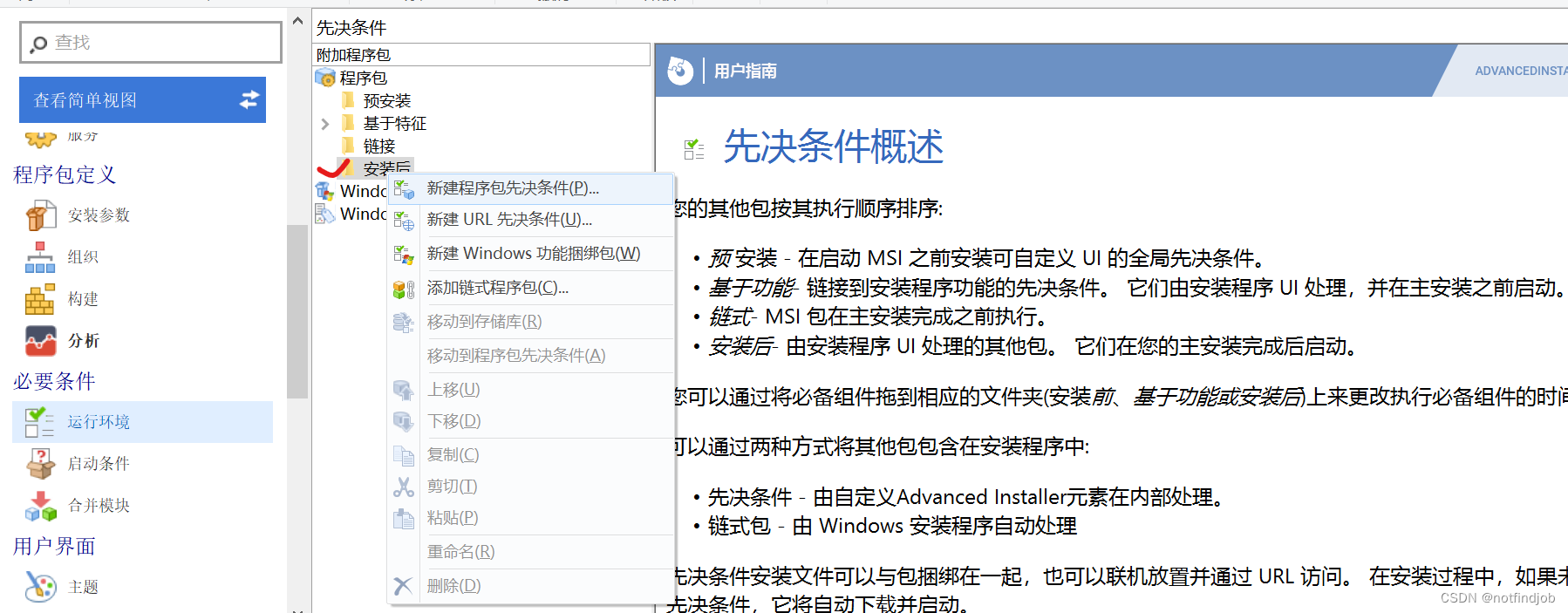1568x613 pixels.
Task: Click the 用户界面 section heading
Action: point(54,547)
